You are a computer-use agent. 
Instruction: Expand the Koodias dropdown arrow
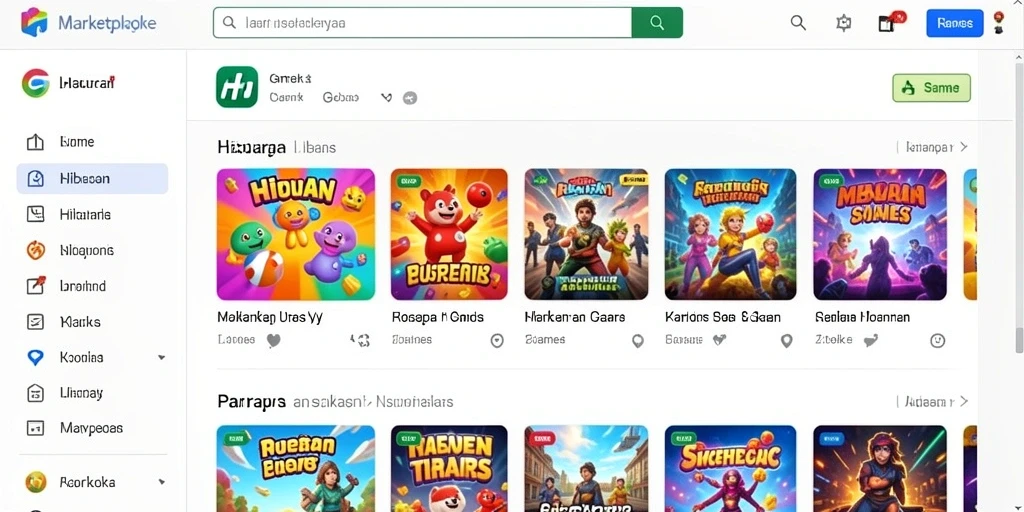click(x=161, y=358)
